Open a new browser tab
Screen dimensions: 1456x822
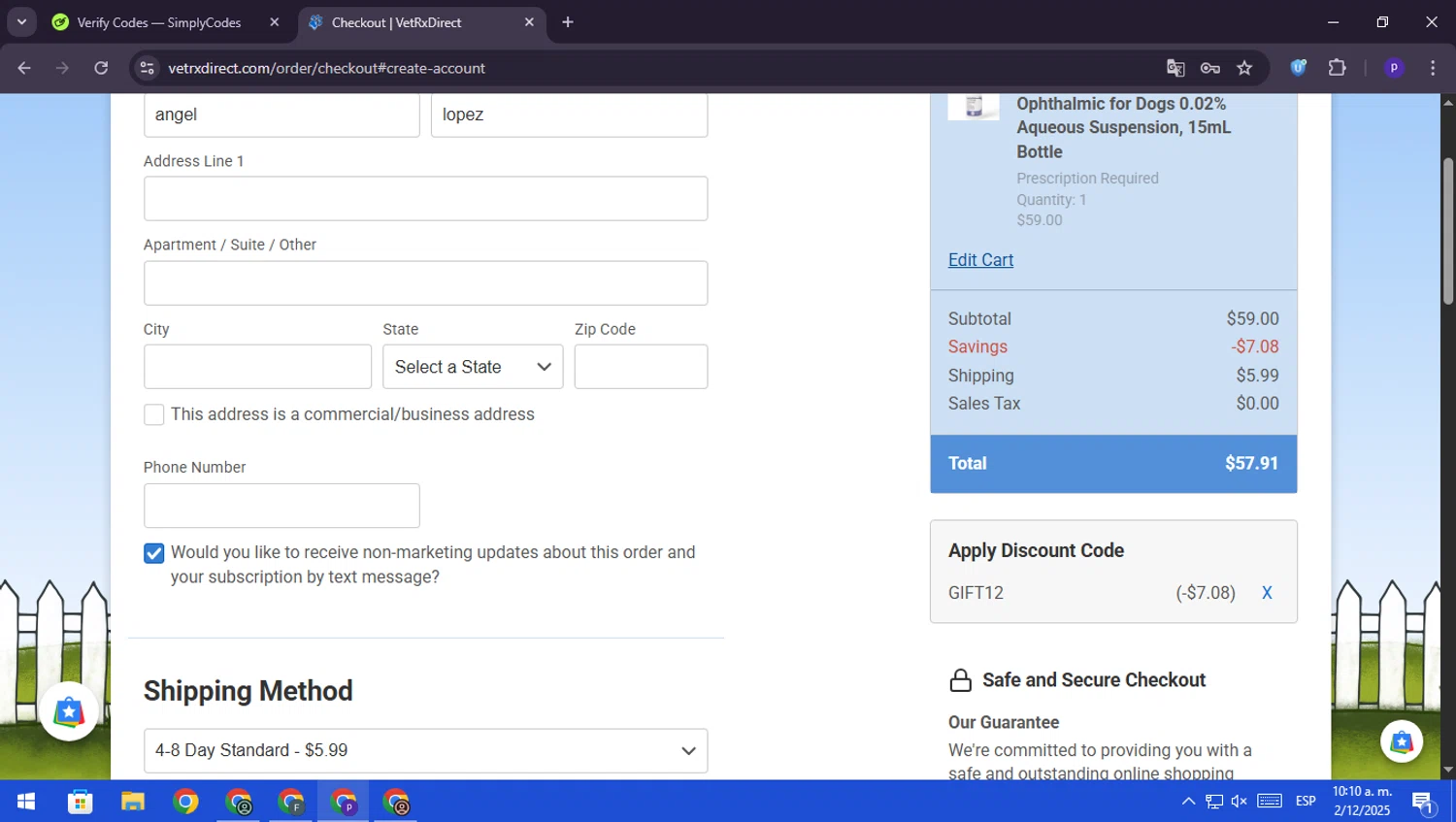pyautogui.click(x=568, y=22)
